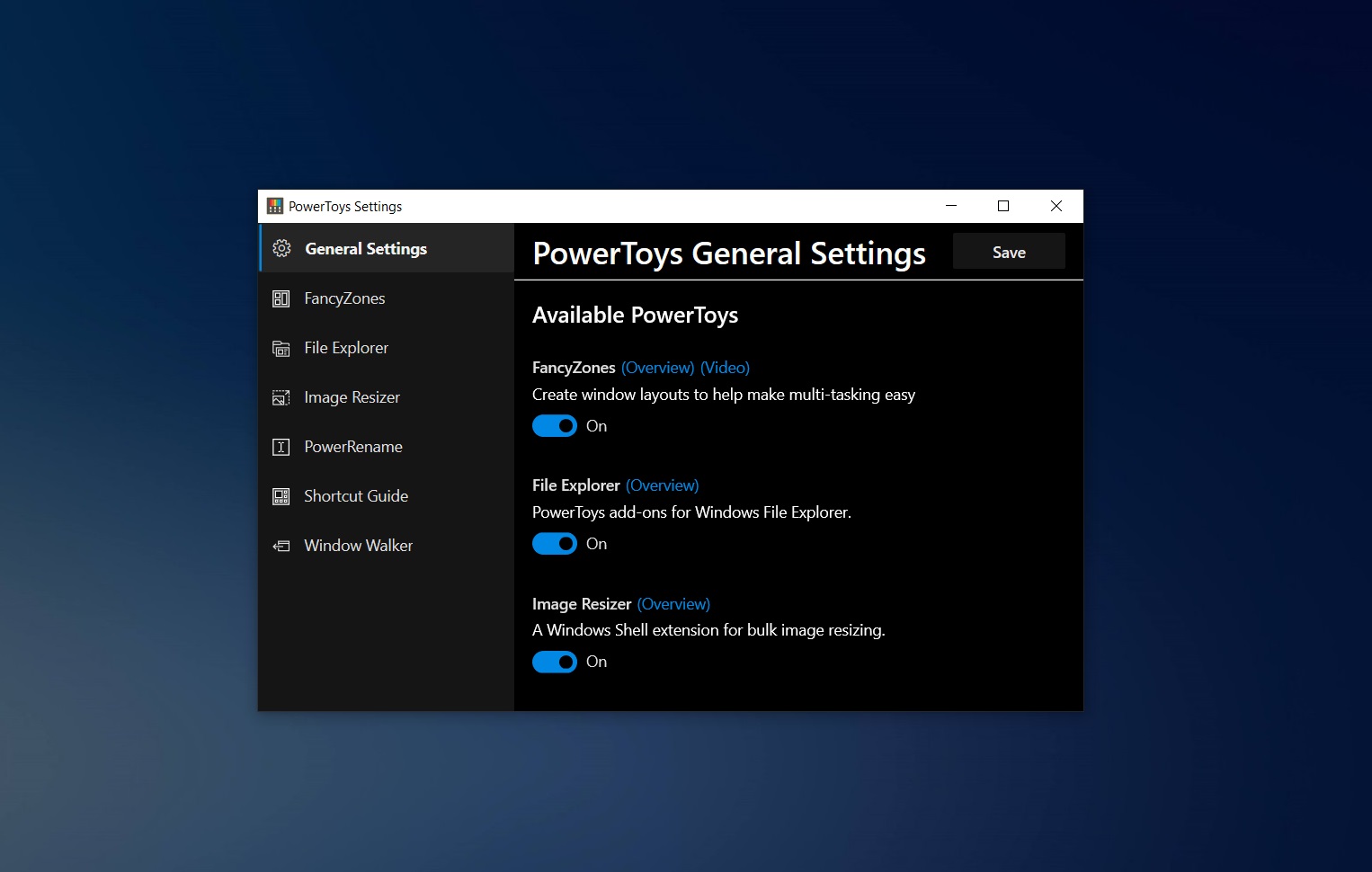Disable the File Explorer add-ons toggle
This screenshot has height=872, width=1372.
pyautogui.click(x=555, y=543)
